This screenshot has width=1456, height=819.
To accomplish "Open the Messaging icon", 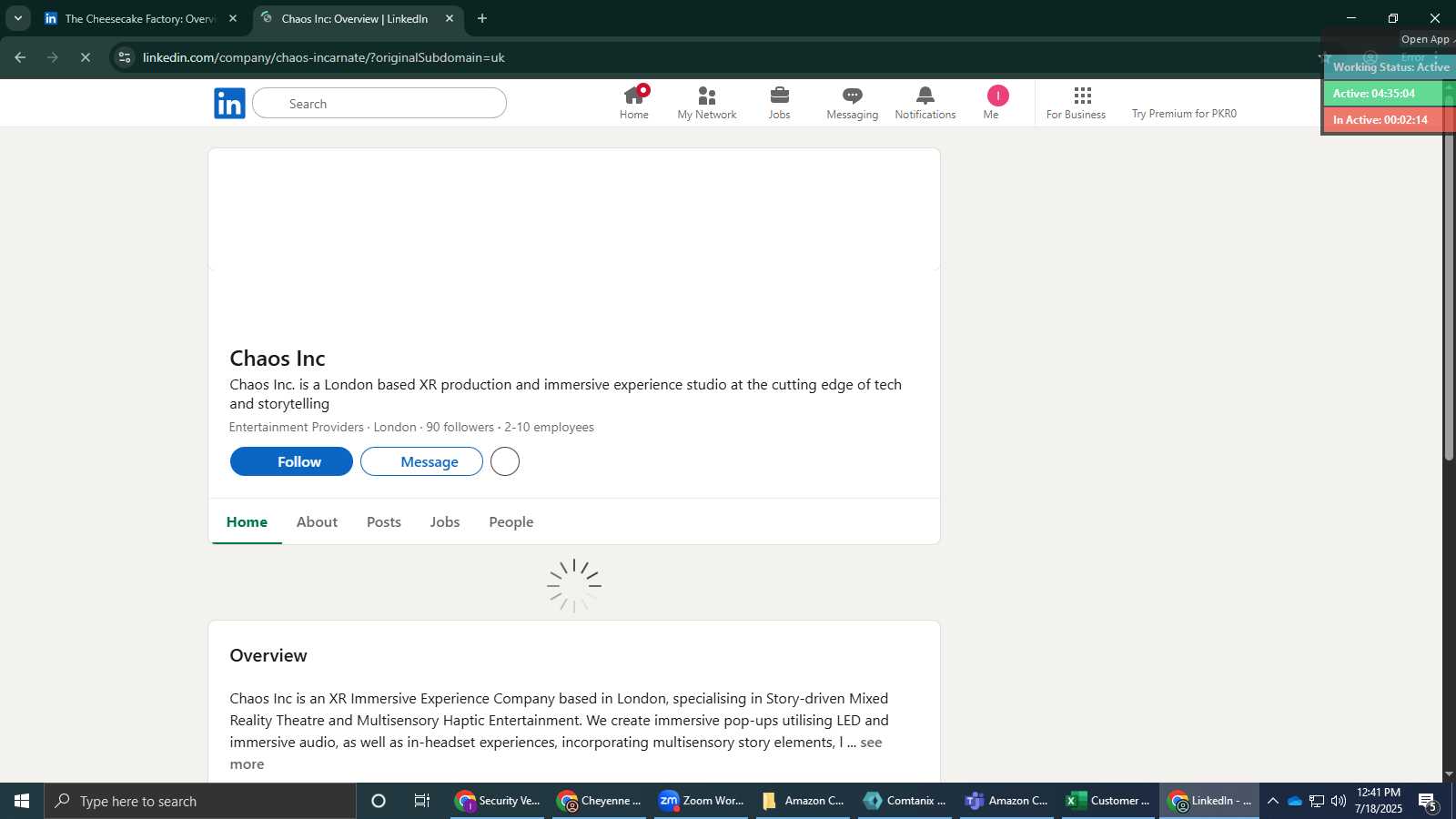I will [853, 103].
